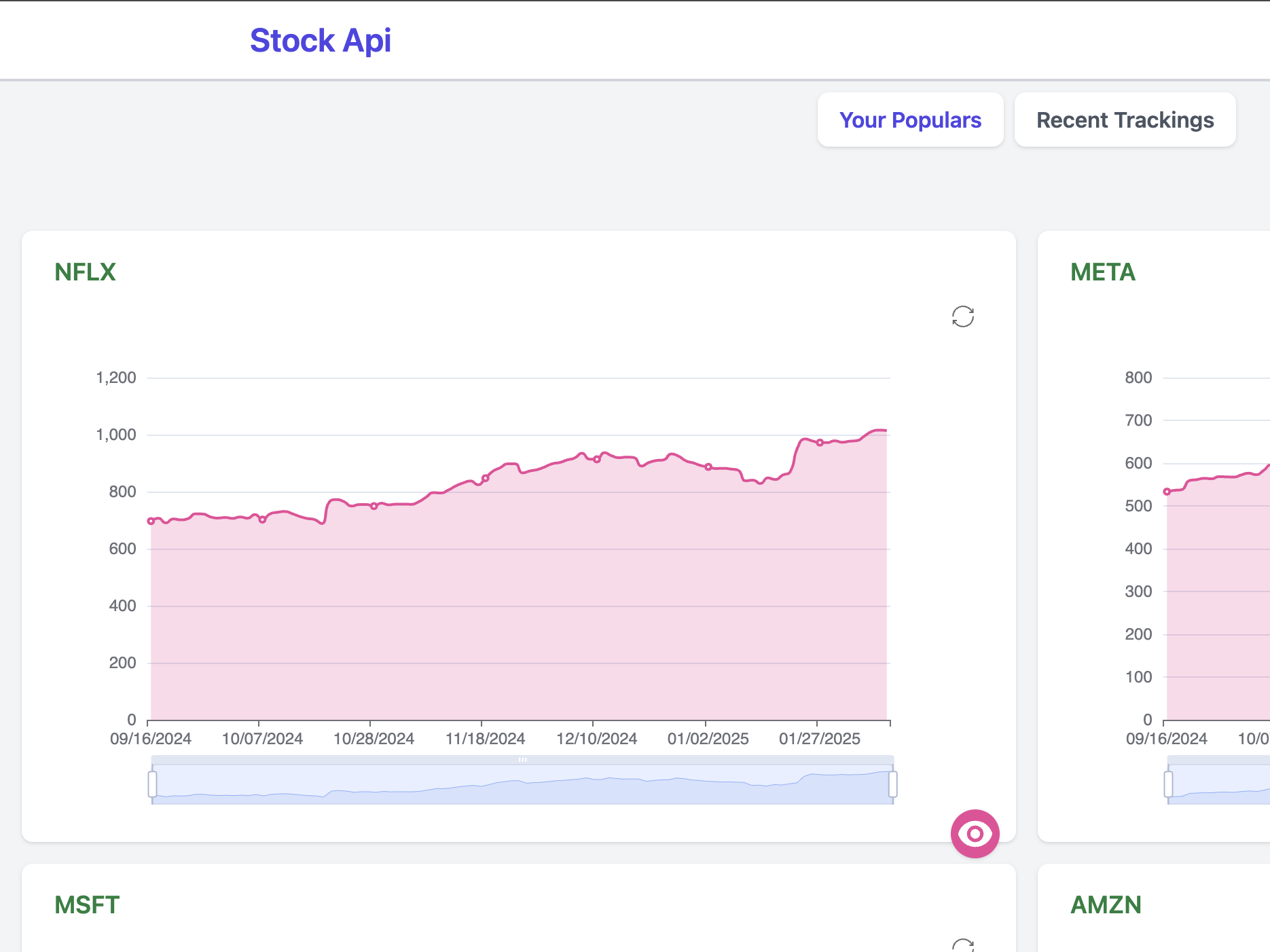This screenshot has height=952, width=1270.
Task: Click the AMZN ticker heading
Action: 1106,905
